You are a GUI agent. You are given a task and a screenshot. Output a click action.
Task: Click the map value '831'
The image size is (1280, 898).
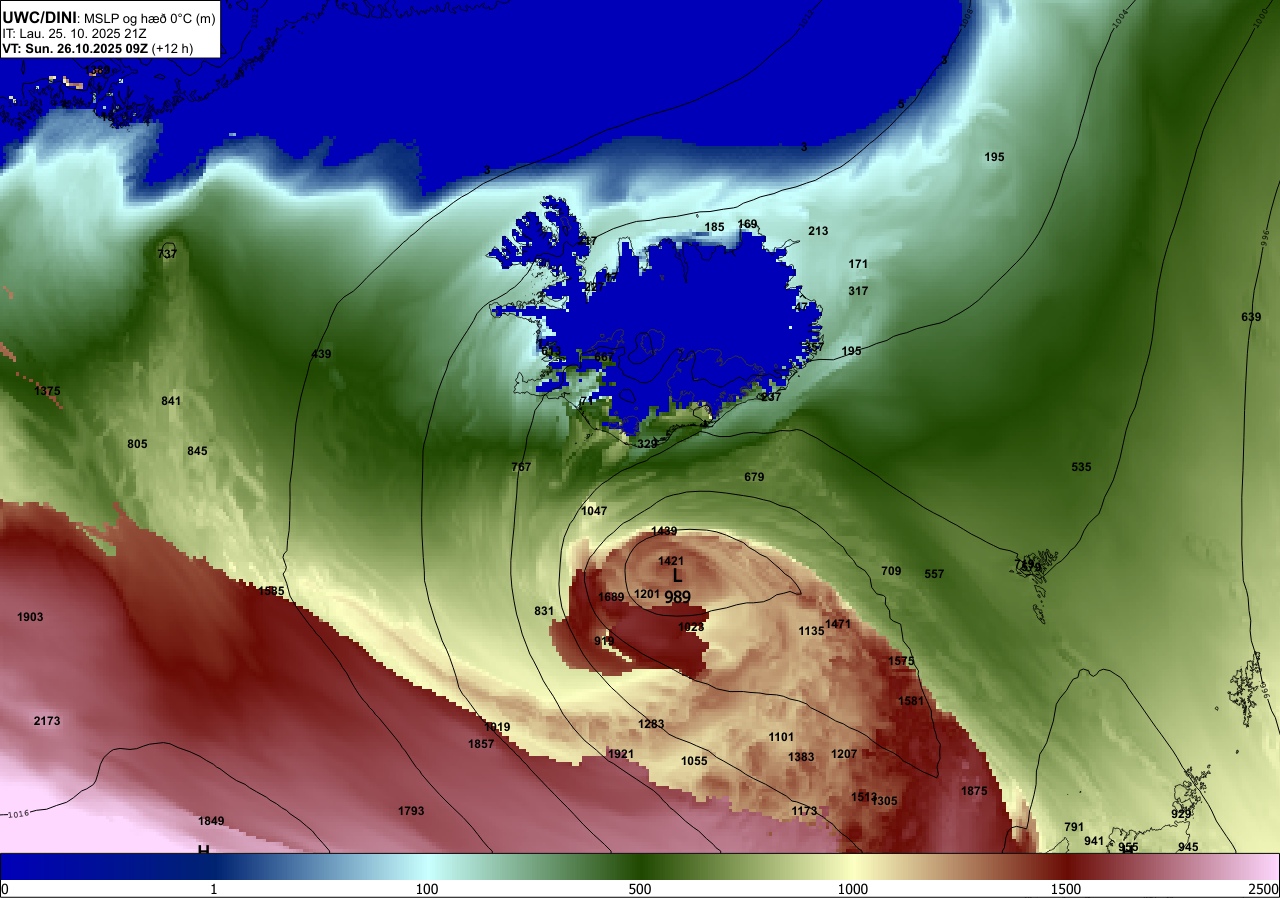click(x=544, y=611)
